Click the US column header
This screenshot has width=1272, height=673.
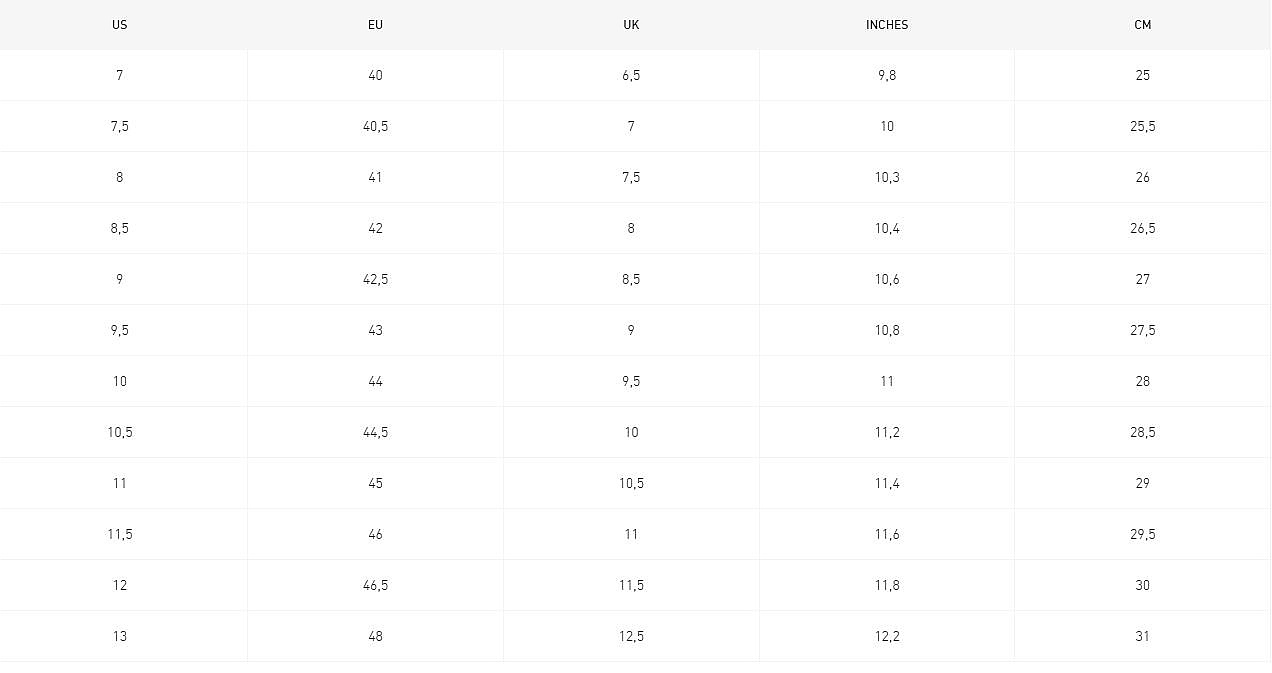[x=120, y=25]
